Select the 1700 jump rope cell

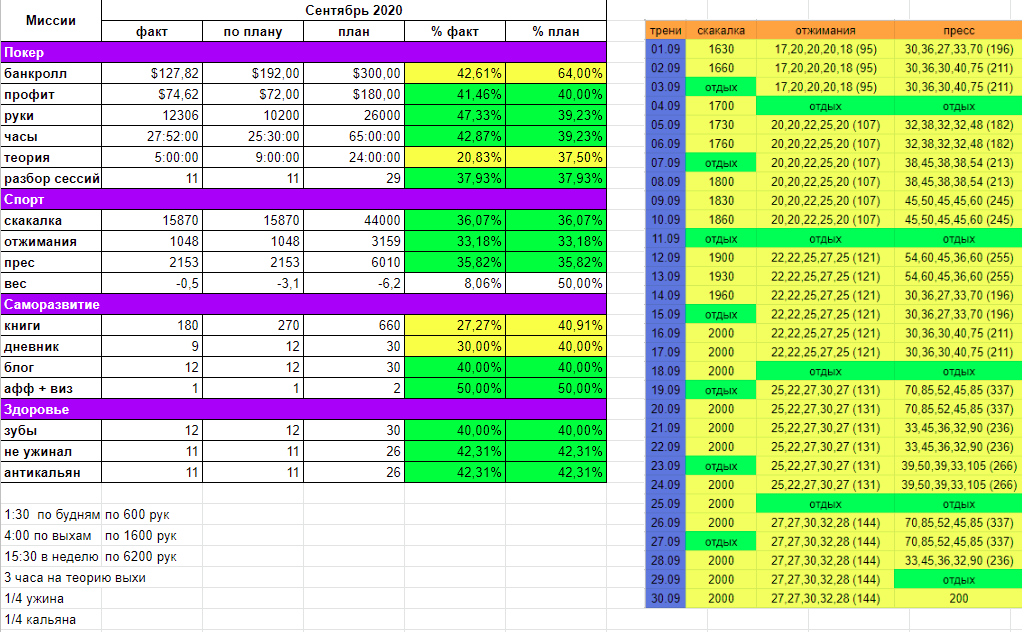pyautogui.click(x=721, y=106)
